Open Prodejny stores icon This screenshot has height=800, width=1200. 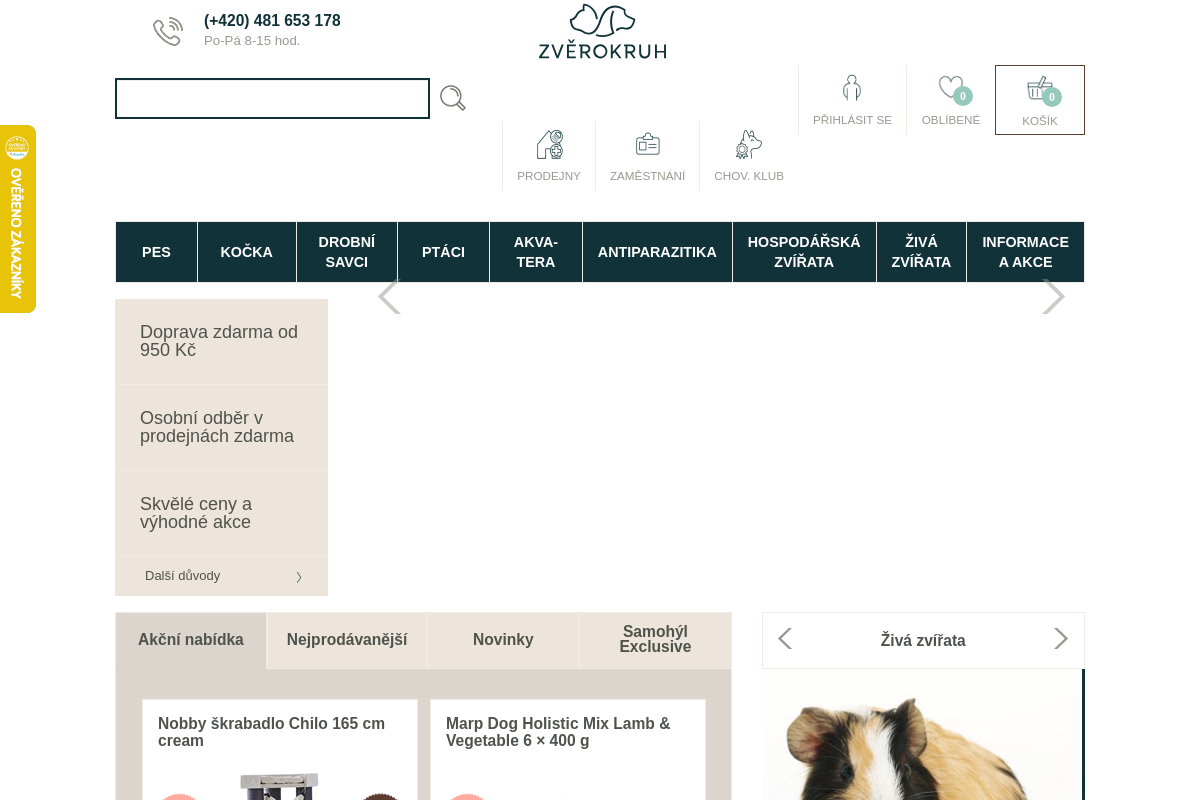550,145
